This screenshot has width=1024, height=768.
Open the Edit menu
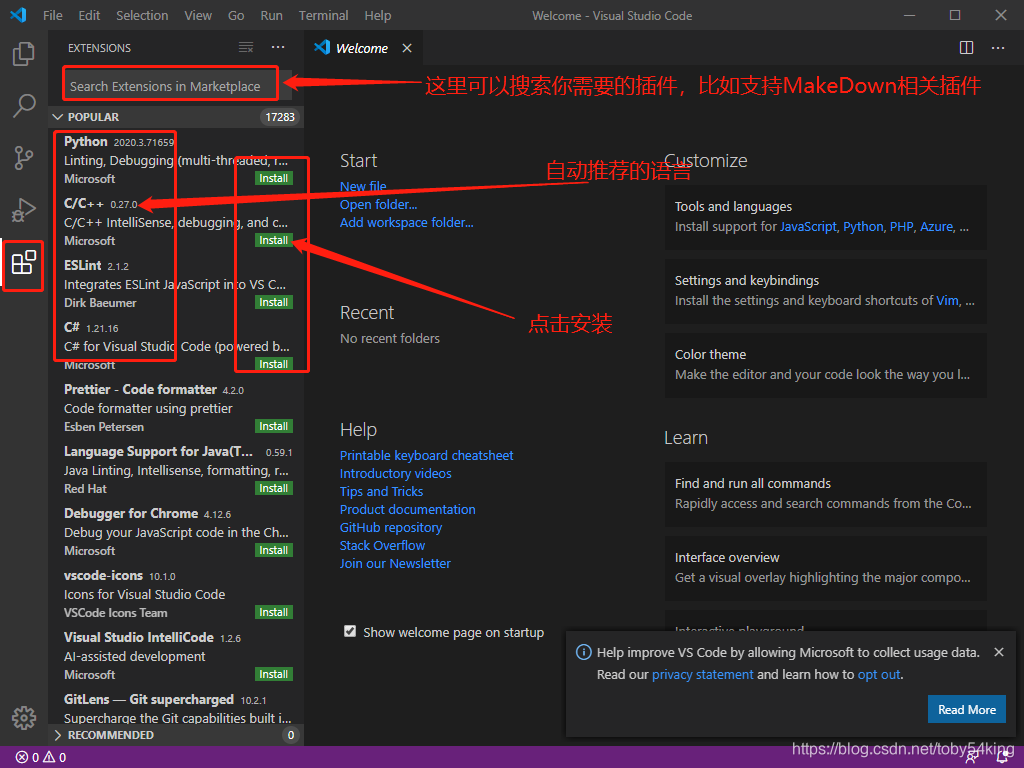pos(89,15)
